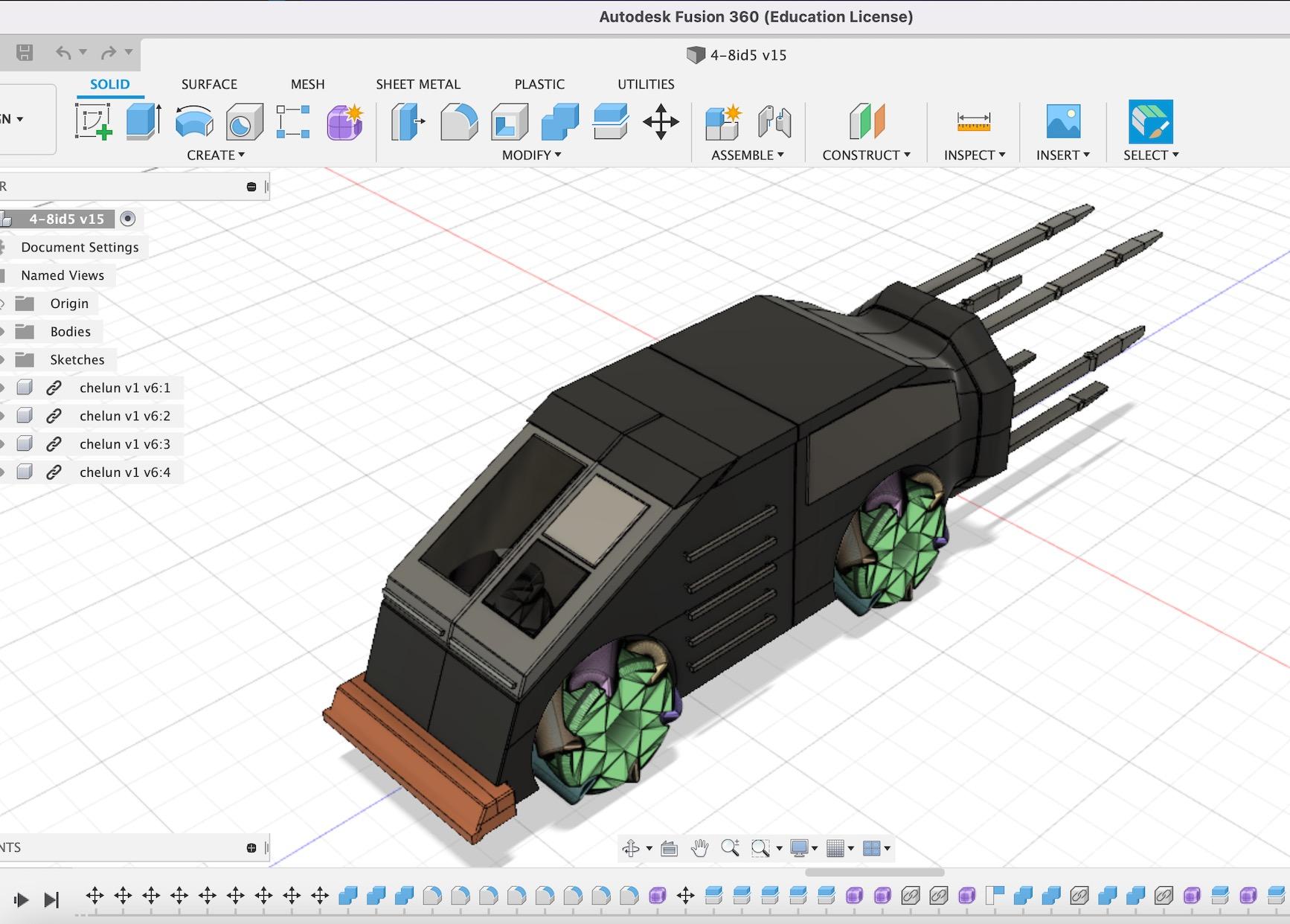Click the Orbit navigation icon

(x=631, y=848)
